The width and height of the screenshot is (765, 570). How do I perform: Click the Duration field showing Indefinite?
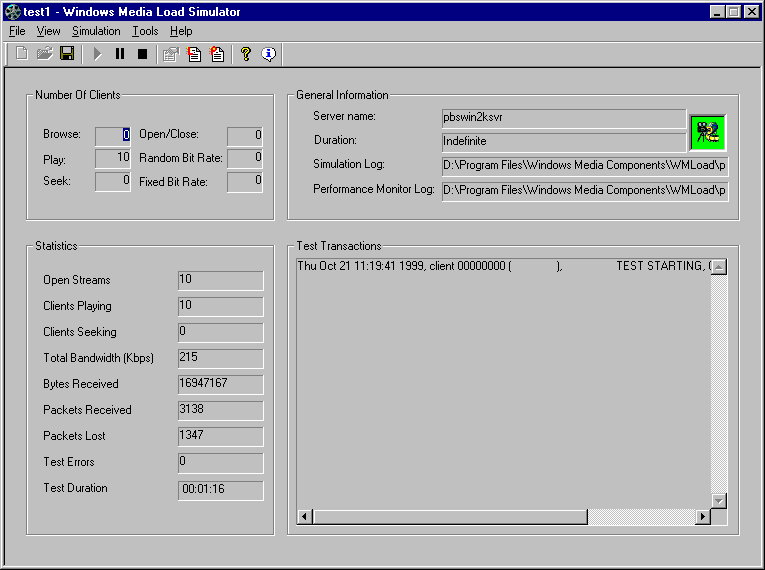point(564,142)
